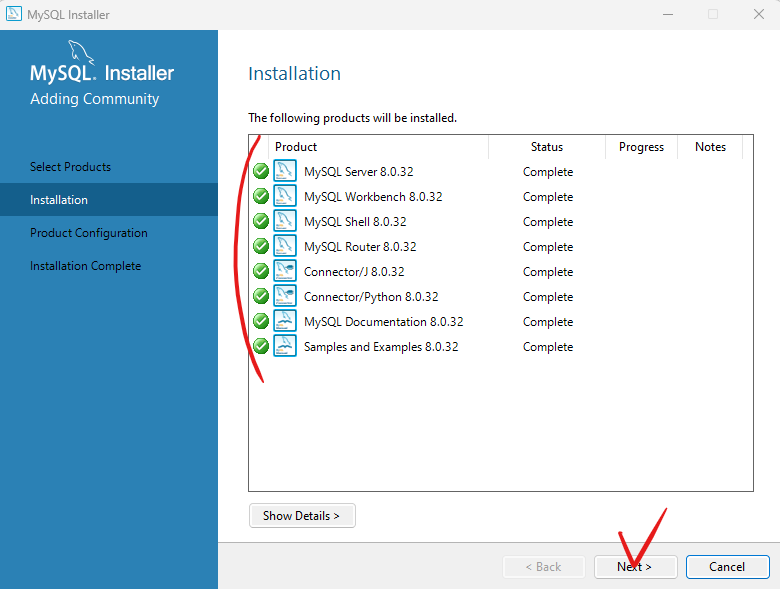The height and width of the screenshot is (589, 780).
Task: Click green checkmark beside Connector/J 8.0.32
Action: pyautogui.click(x=261, y=271)
